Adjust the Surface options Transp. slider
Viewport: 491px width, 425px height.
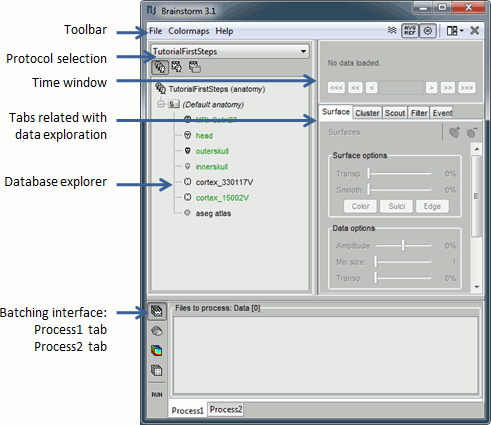400,174
